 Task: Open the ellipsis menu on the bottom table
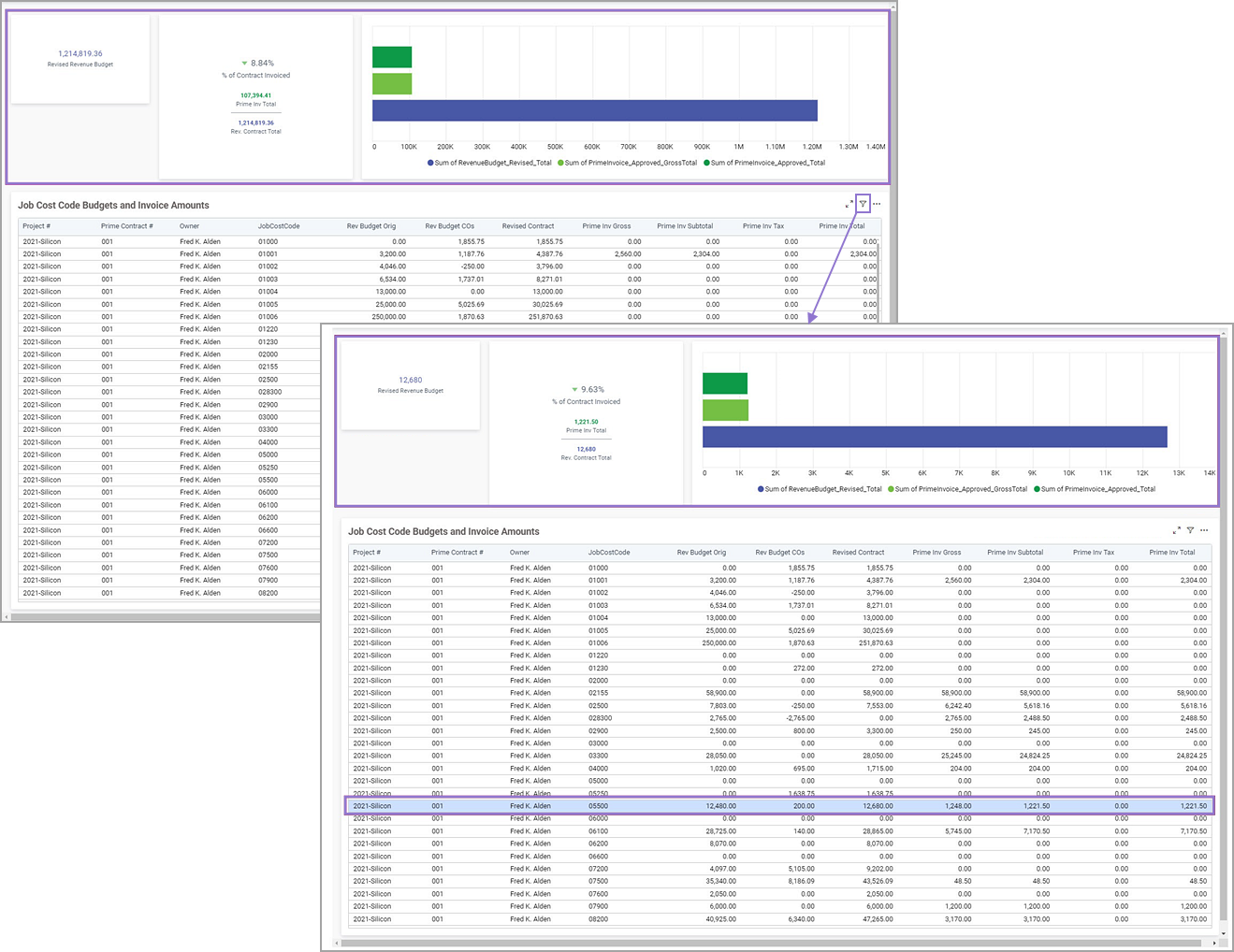[x=1205, y=529]
